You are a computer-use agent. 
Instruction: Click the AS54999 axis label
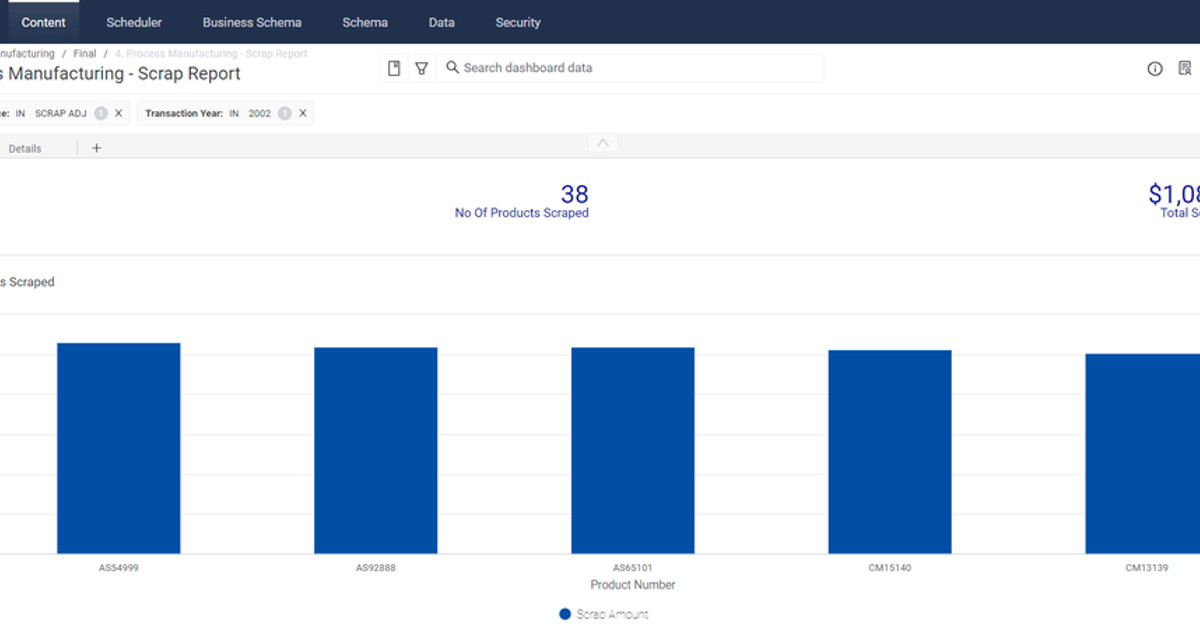pyautogui.click(x=119, y=568)
